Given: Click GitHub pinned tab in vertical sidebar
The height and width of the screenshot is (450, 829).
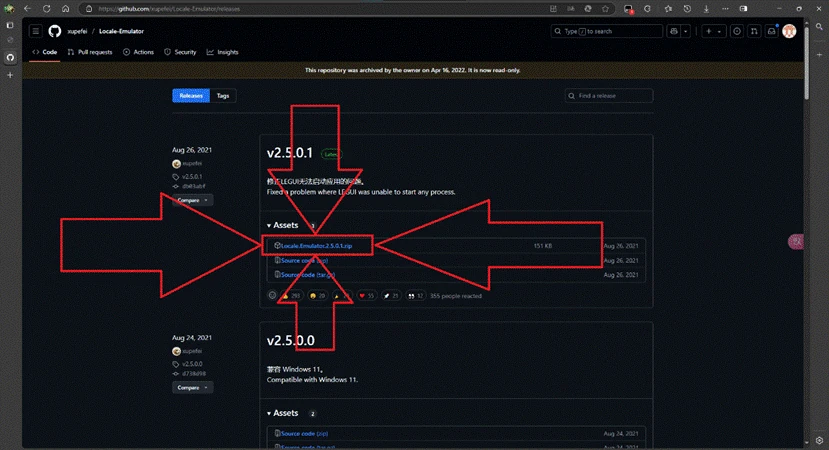Looking at the screenshot, I should tap(10, 57).
